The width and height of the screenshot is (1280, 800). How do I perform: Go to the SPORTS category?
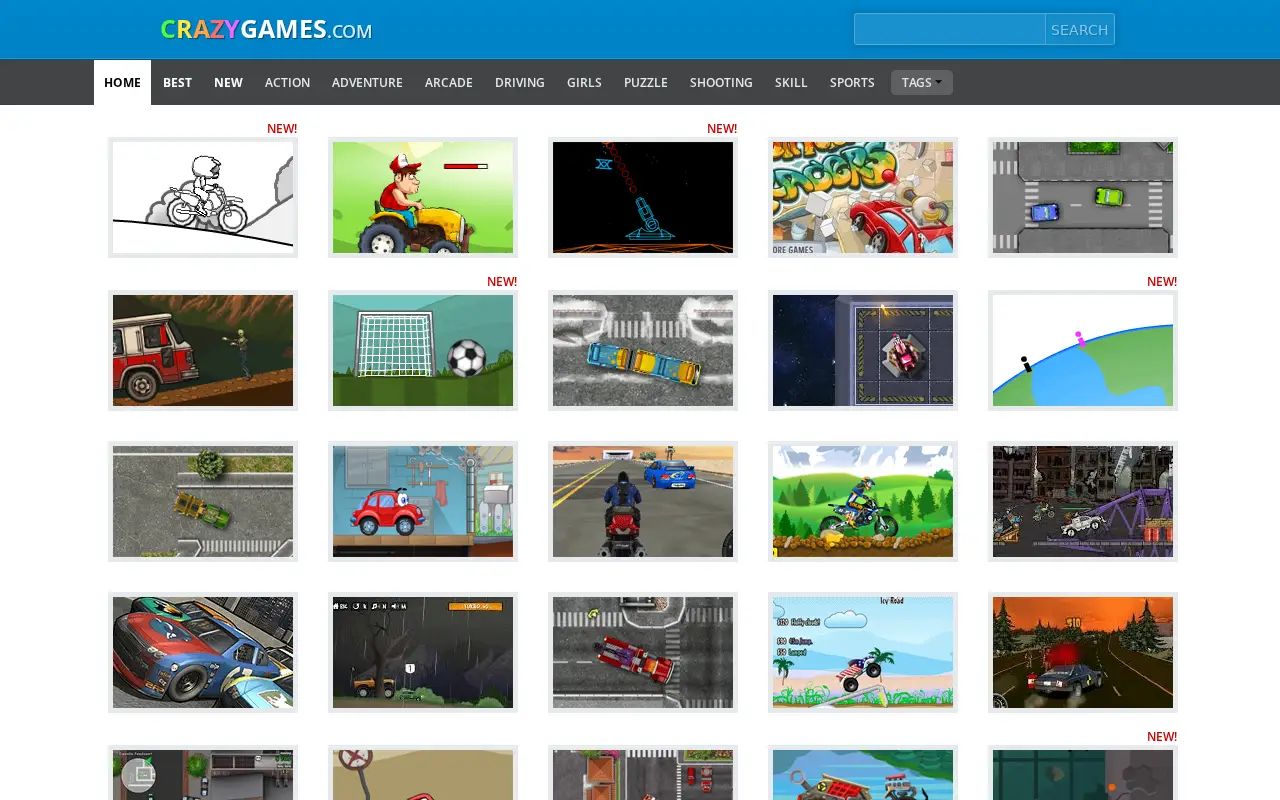coord(852,82)
